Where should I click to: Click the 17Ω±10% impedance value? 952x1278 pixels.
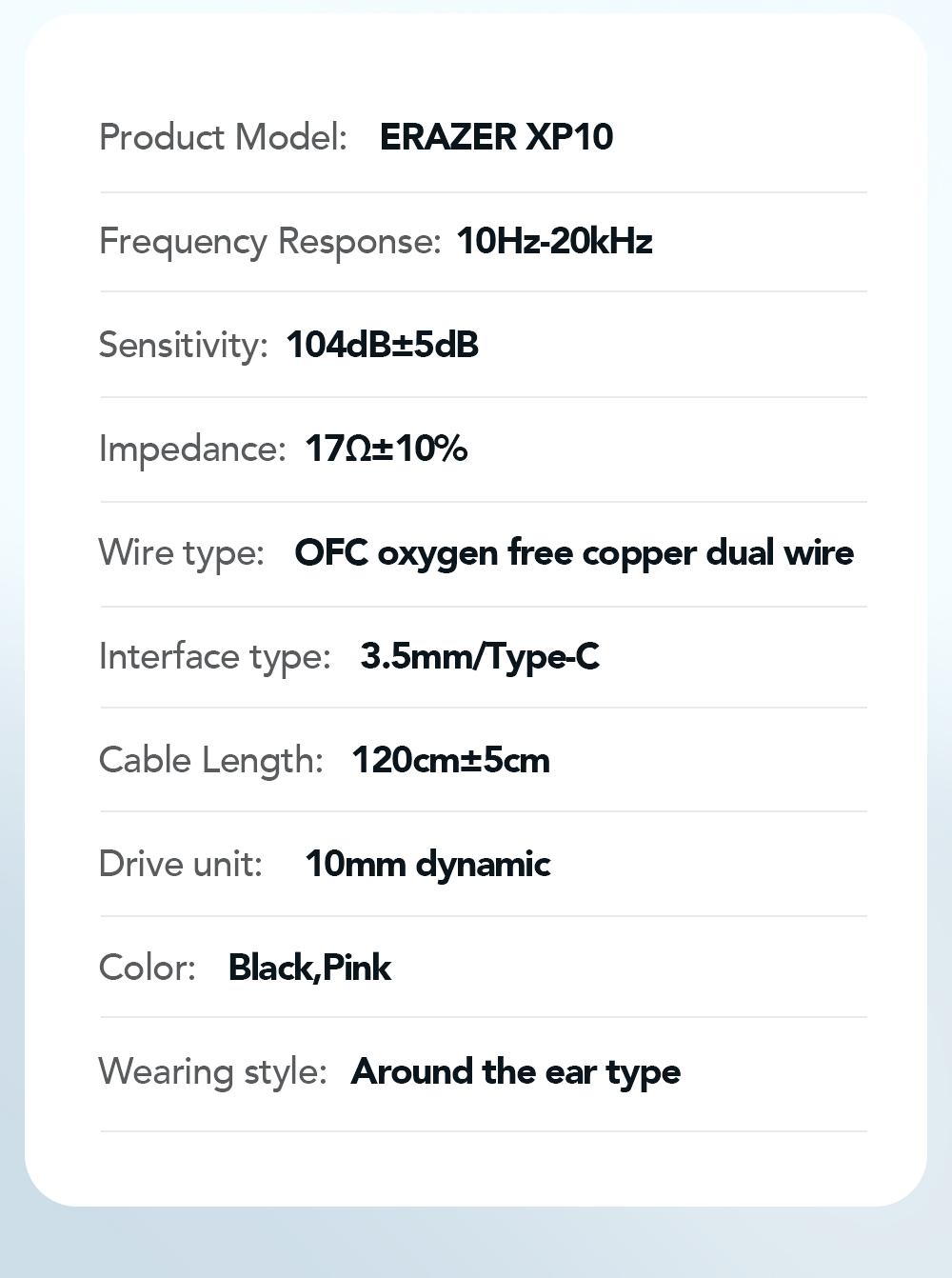click(x=386, y=449)
